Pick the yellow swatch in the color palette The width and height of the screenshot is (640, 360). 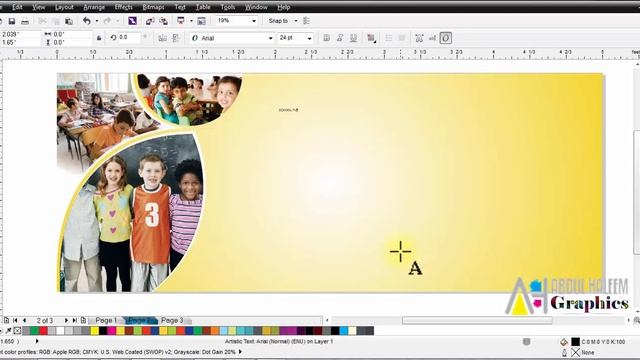pyautogui.click(x=95, y=331)
